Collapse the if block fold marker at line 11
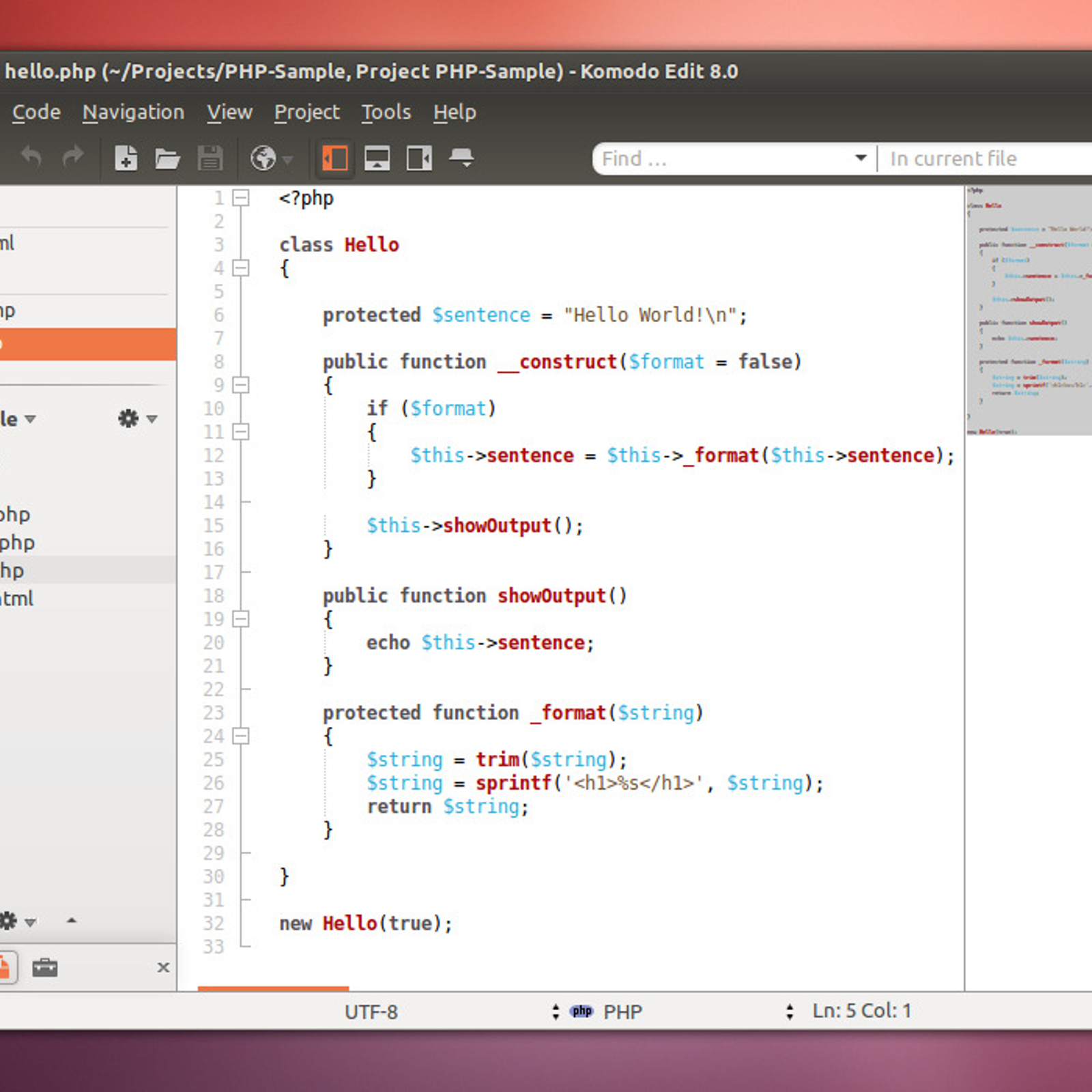 (x=240, y=432)
